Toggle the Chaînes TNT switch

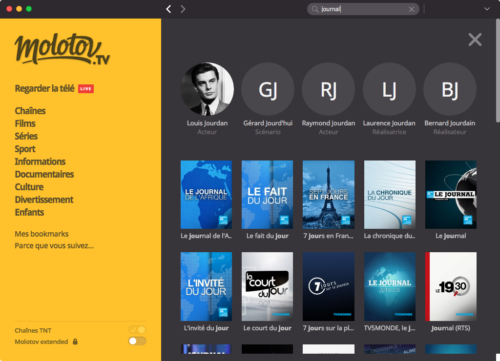pos(137,330)
